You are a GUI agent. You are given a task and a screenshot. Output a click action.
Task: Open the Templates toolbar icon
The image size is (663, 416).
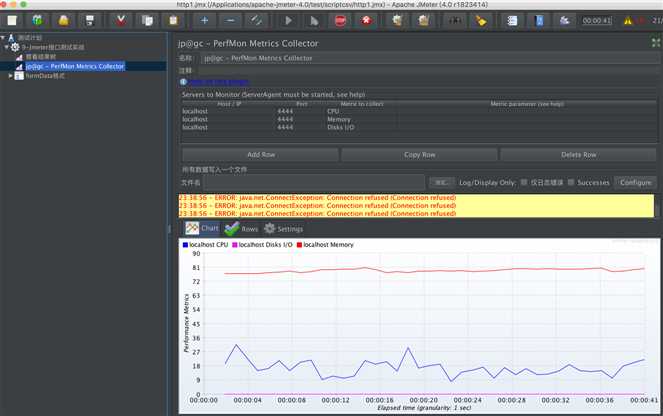[37, 20]
